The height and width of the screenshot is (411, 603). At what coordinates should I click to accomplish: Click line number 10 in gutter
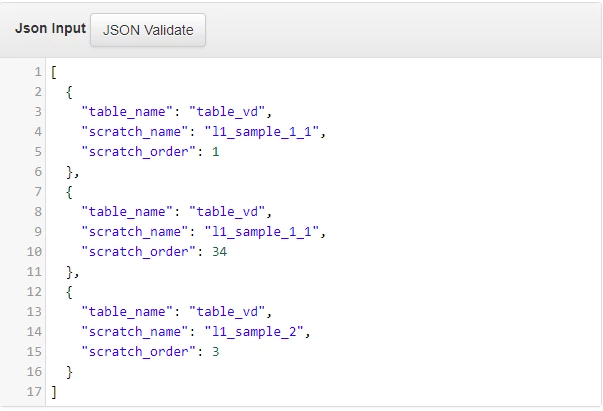coord(34,252)
